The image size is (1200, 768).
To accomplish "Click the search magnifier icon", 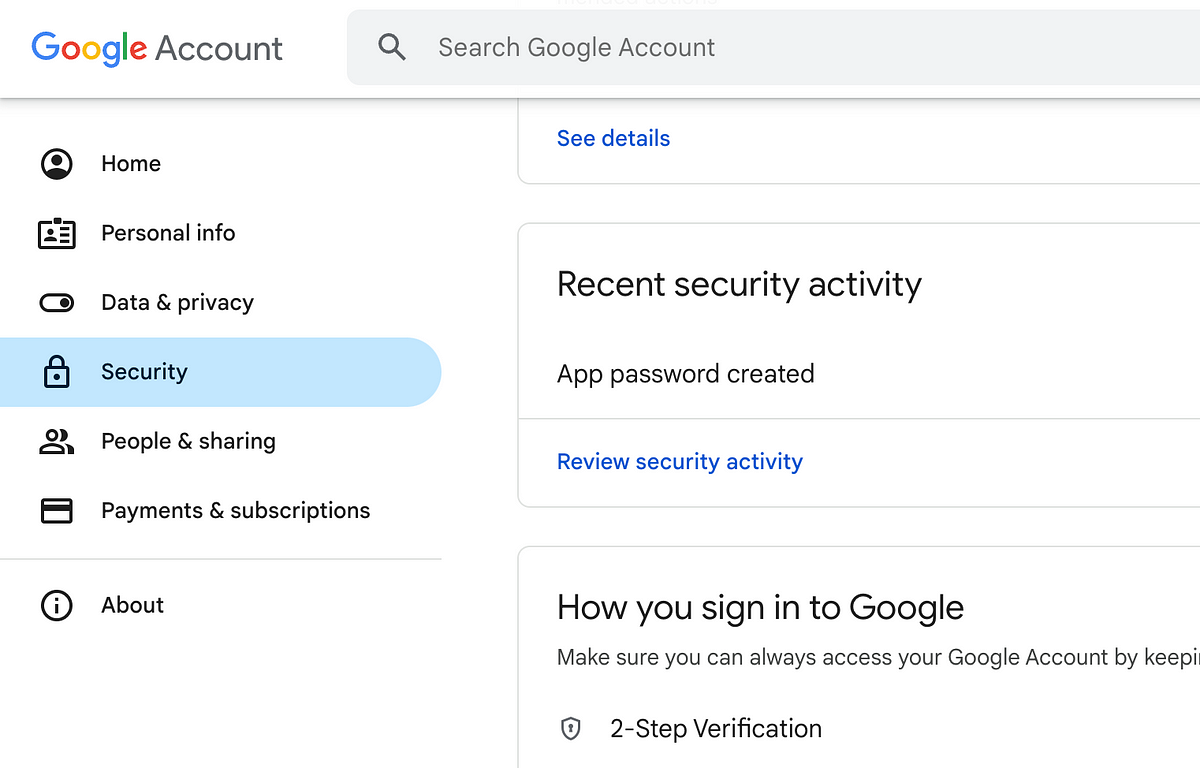I will pos(392,47).
